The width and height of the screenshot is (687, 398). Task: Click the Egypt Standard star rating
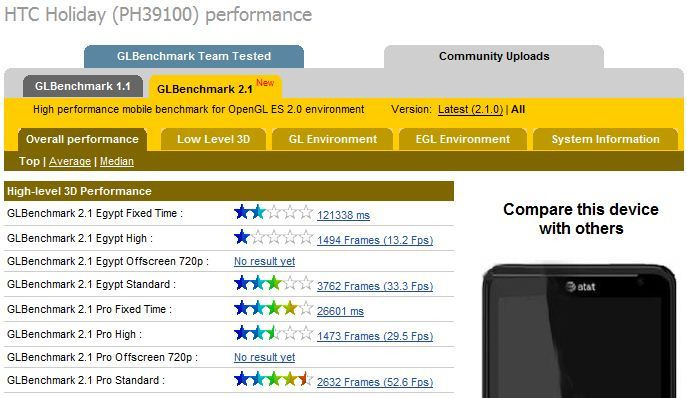273,283
